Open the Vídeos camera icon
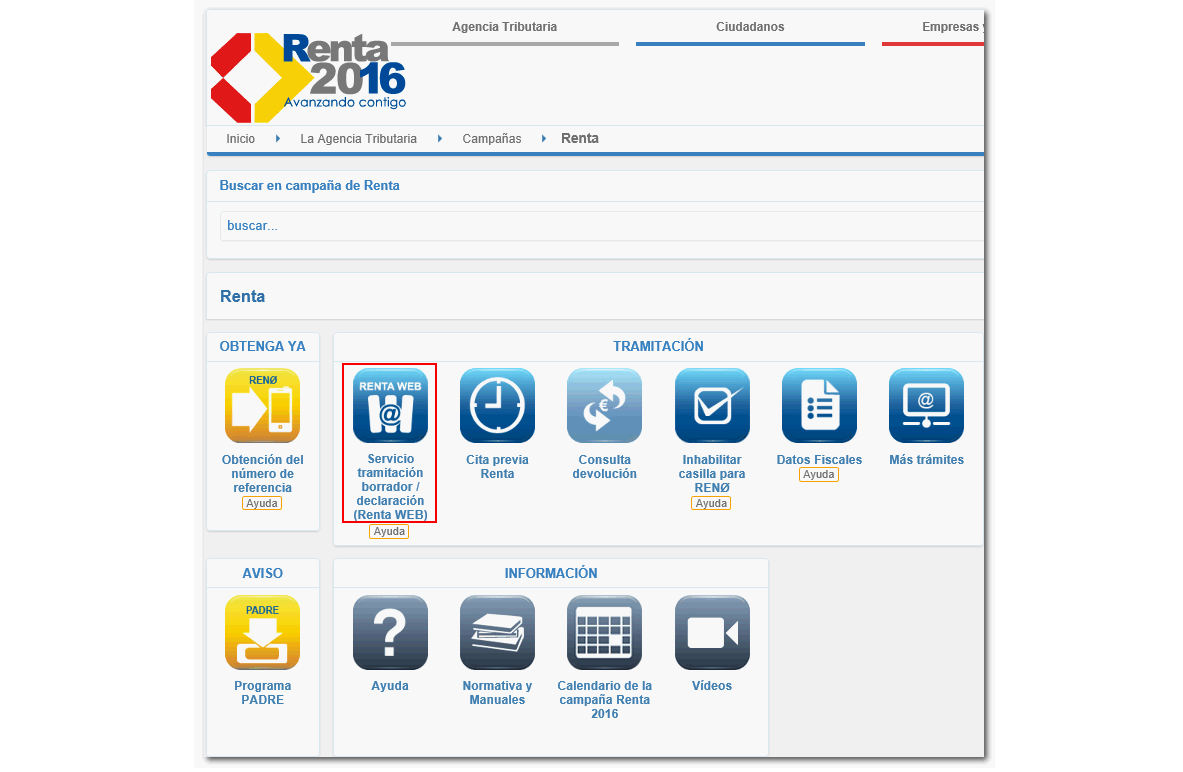This screenshot has width=1183, height=772. (712, 632)
